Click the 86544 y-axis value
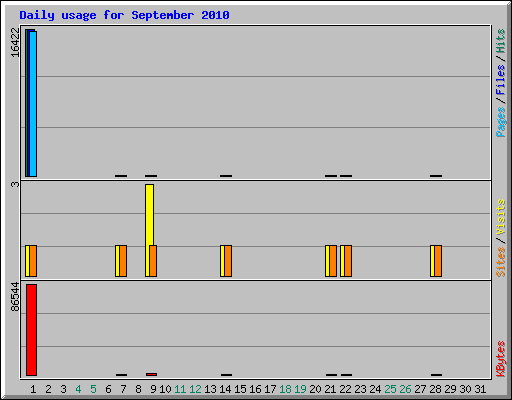The width and height of the screenshot is (512, 400). [15, 297]
